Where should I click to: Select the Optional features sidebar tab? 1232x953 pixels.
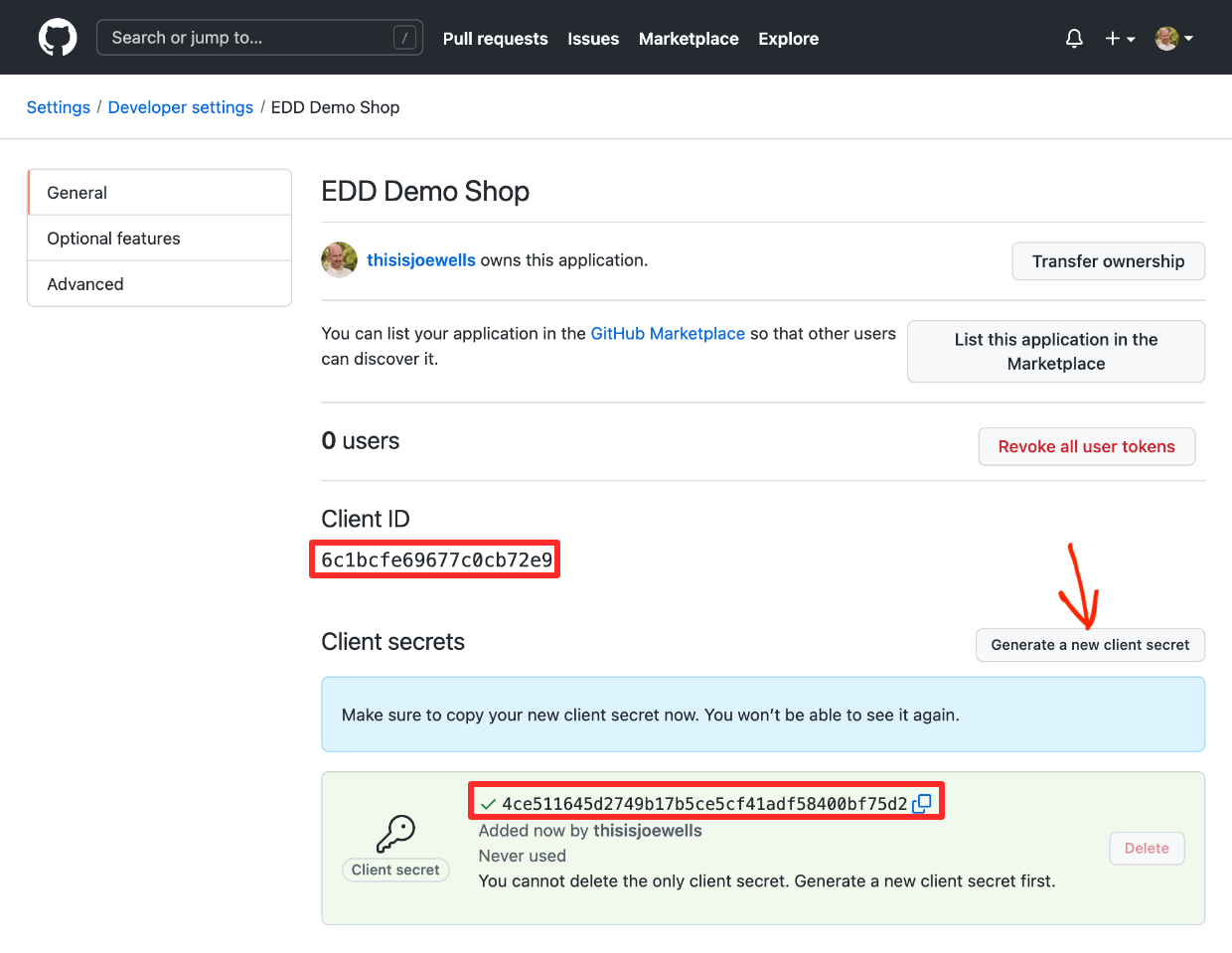160,238
